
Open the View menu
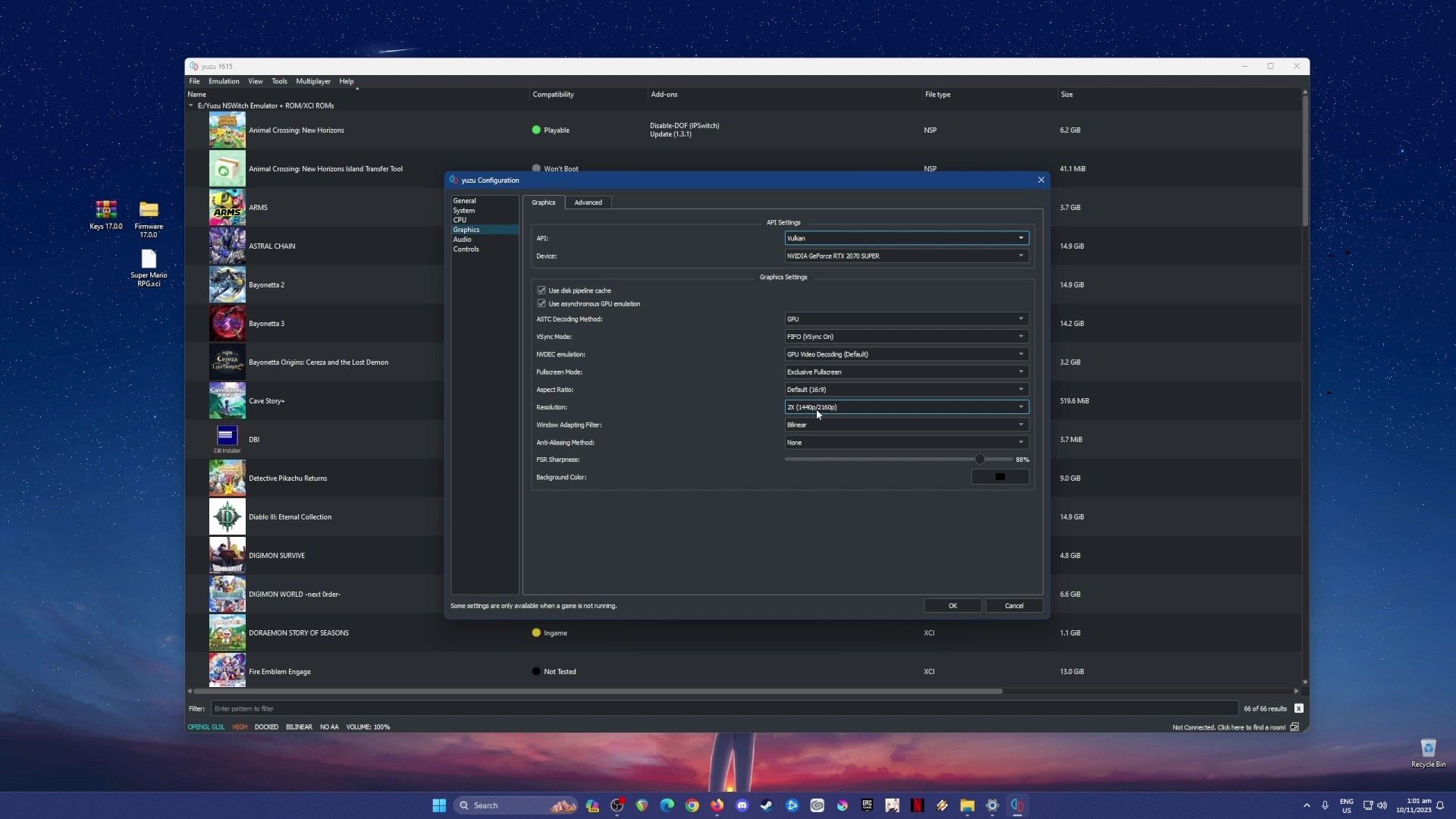[256, 81]
